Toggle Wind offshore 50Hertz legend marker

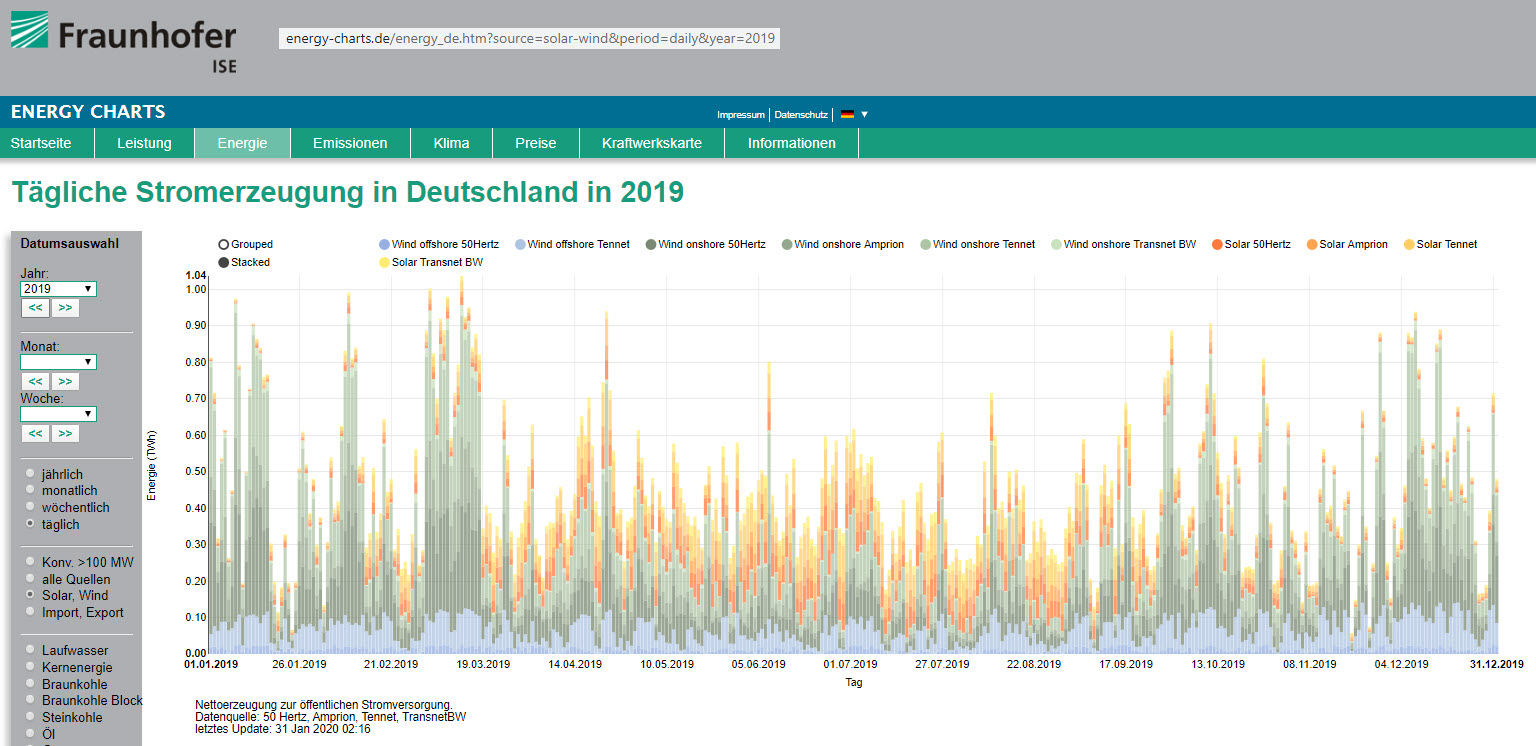click(x=385, y=245)
